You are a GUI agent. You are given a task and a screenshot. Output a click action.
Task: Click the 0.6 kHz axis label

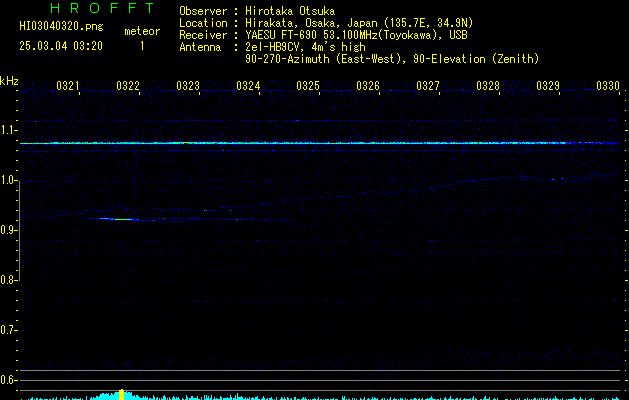8,380
